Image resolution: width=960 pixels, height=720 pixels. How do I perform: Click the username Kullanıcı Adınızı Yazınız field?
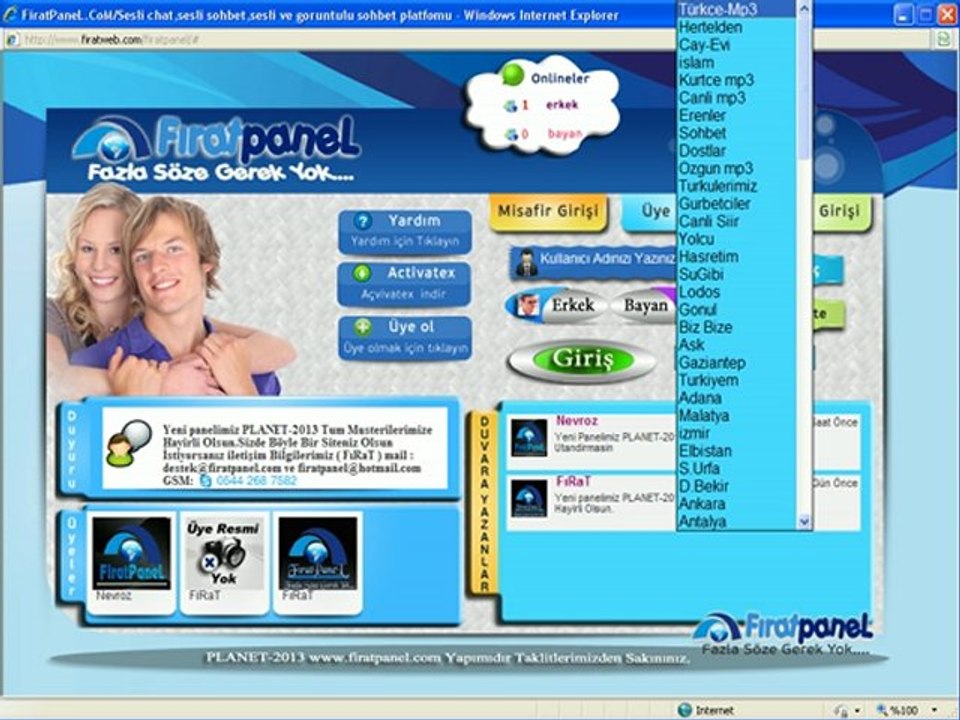(594, 262)
